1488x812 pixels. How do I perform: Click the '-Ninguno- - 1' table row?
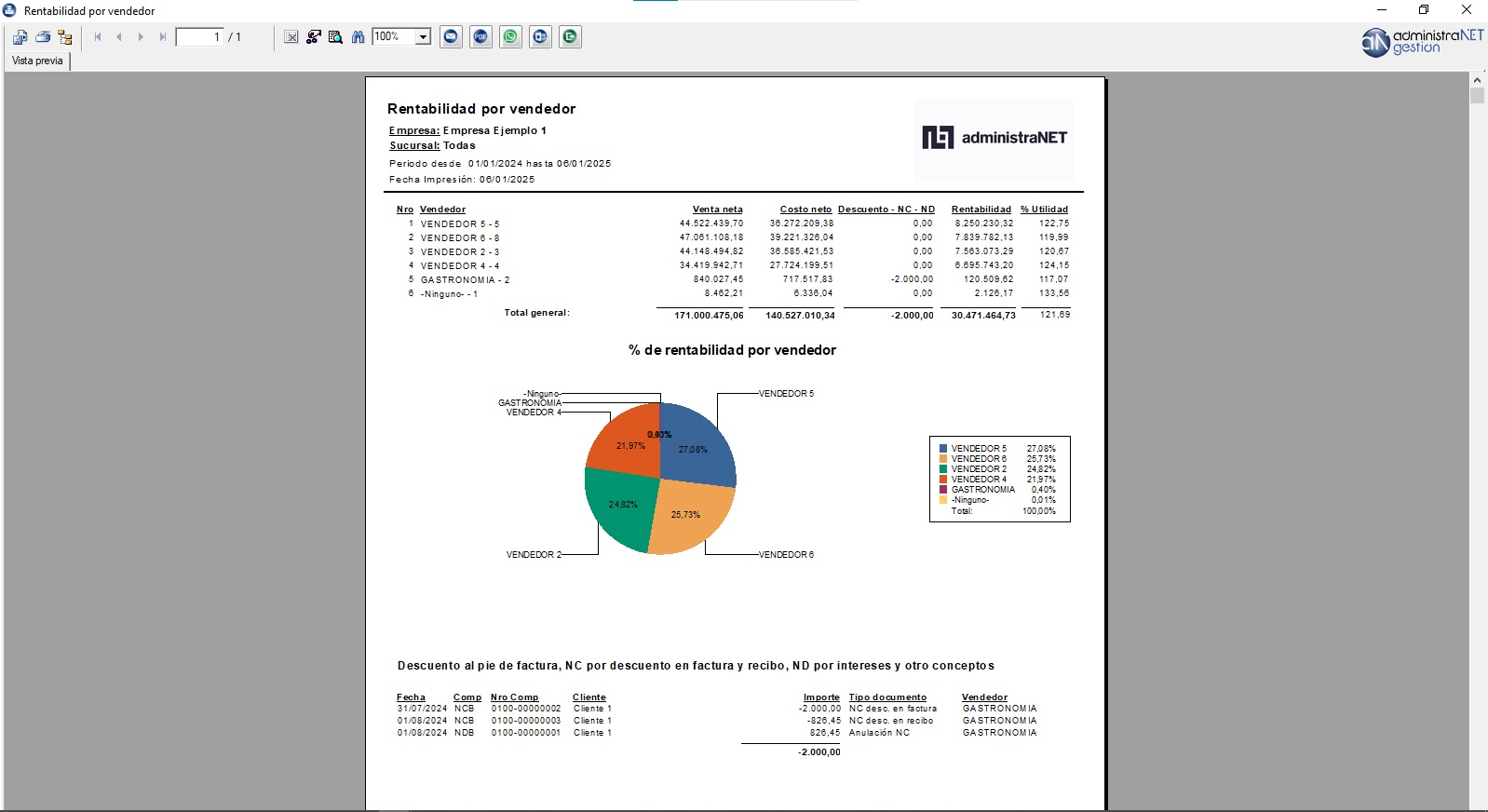point(733,293)
